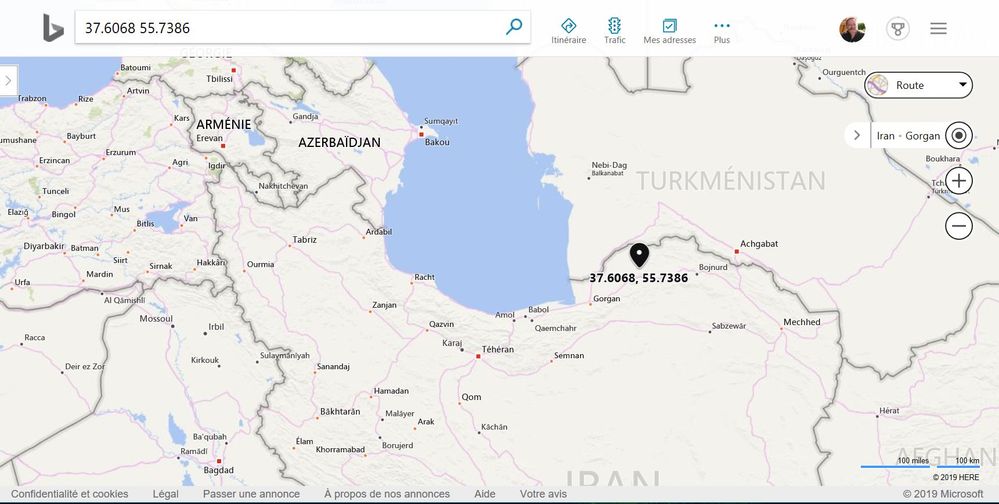Viewport: 999px width, 504px height.
Task: Open the rewards trophy icon
Action: click(x=898, y=29)
